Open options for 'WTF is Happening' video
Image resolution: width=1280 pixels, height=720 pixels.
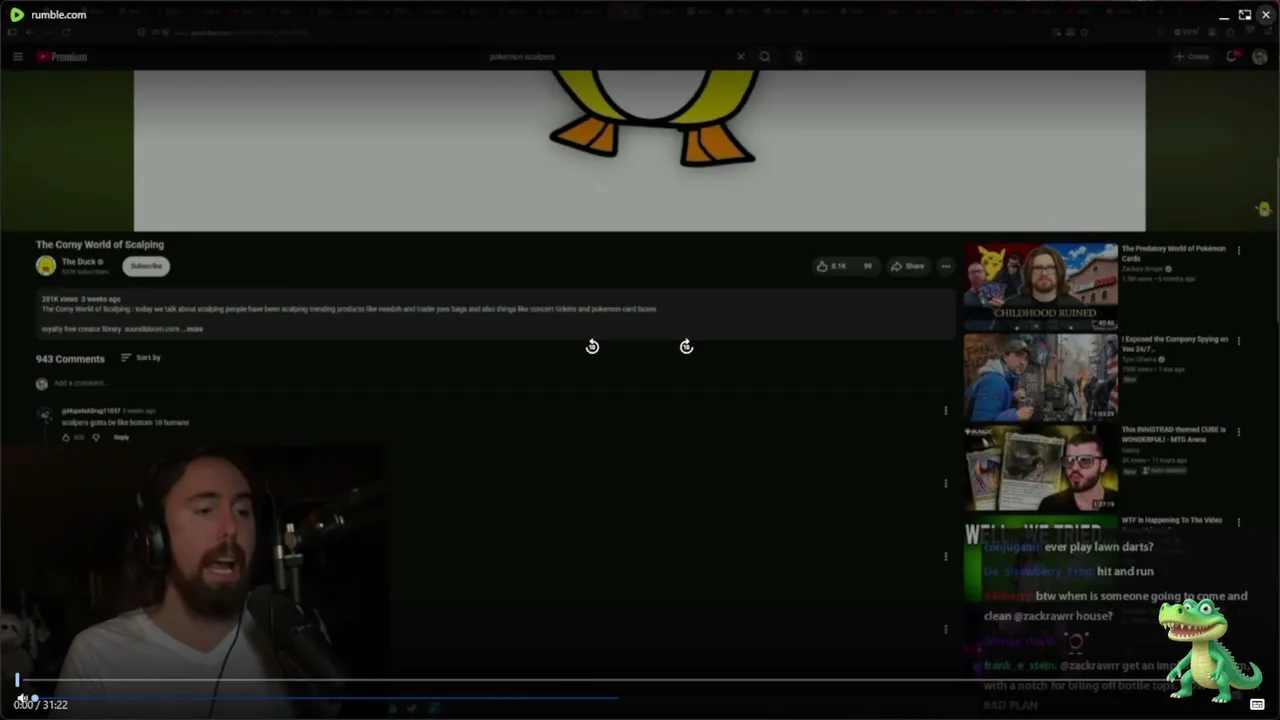point(1239,522)
